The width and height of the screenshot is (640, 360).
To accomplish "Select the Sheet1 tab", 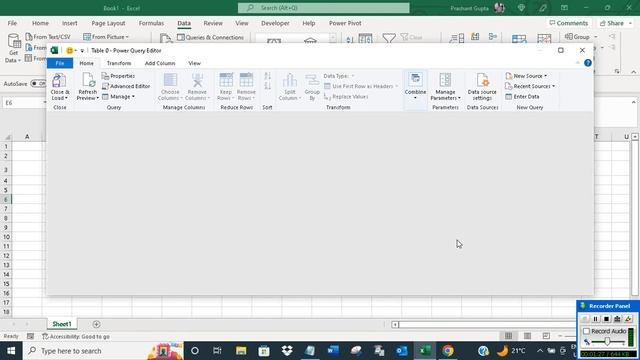I will (x=62, y=324).
